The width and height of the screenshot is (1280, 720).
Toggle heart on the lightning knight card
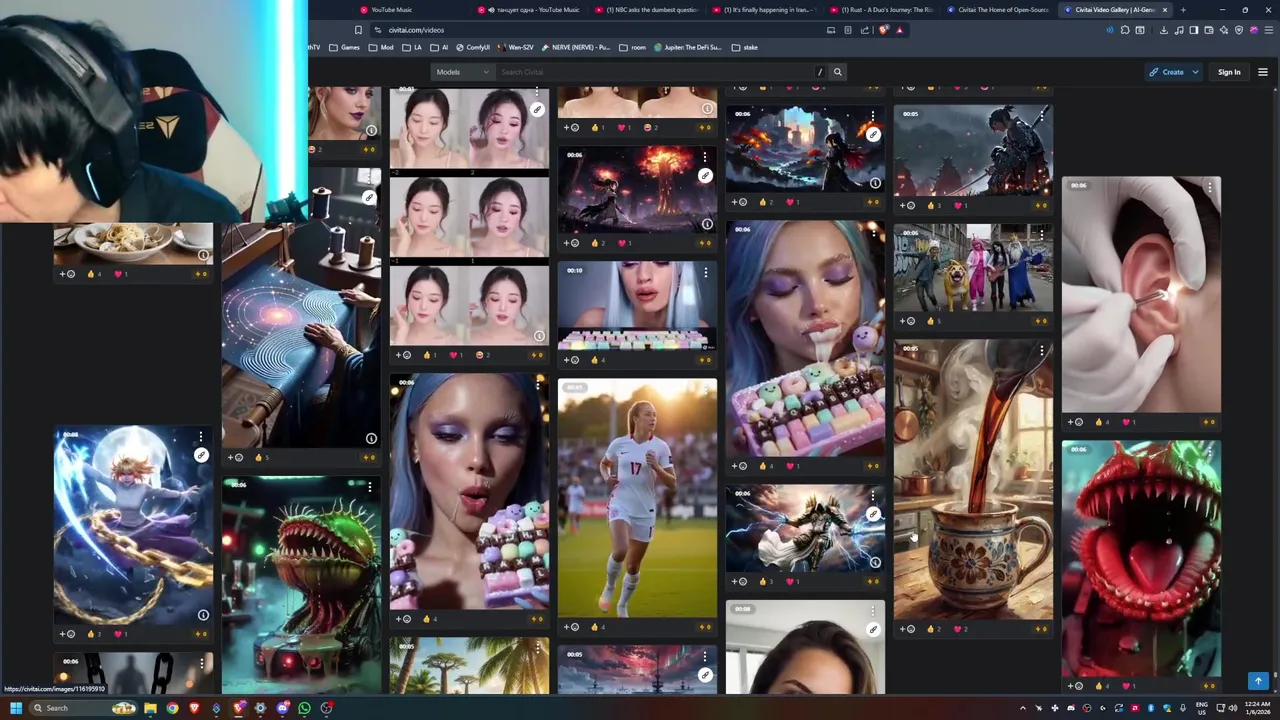(792, 581)
